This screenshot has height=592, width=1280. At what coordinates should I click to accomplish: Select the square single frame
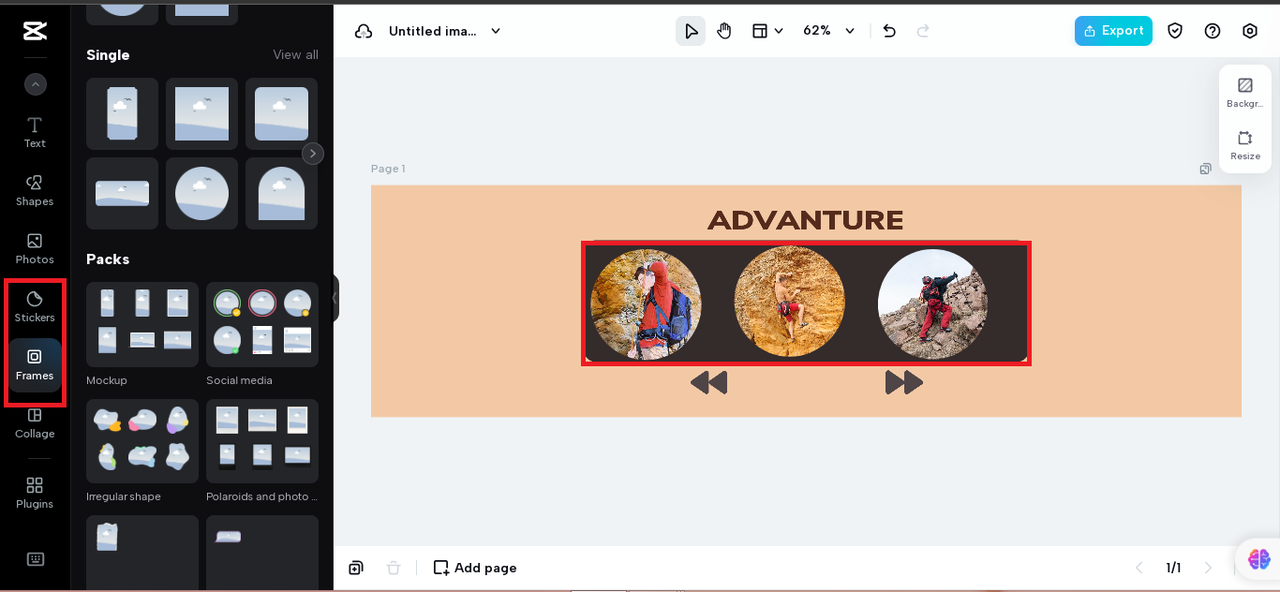click(x=202, y=114)
